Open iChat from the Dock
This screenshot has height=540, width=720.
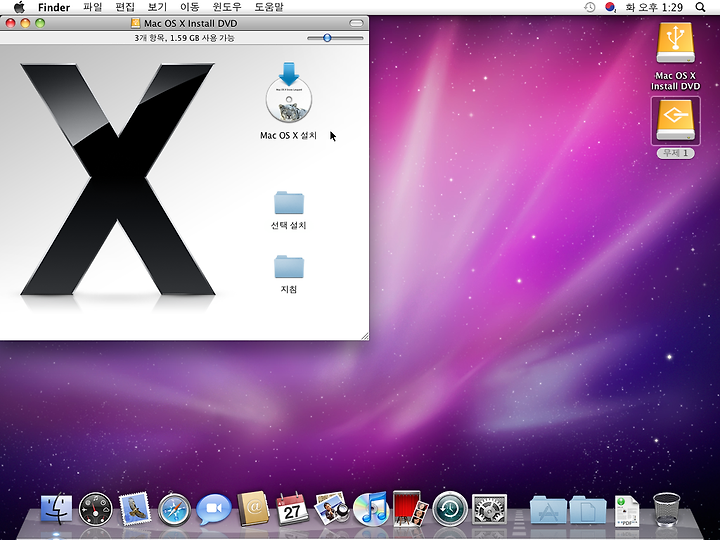point(214,509)
